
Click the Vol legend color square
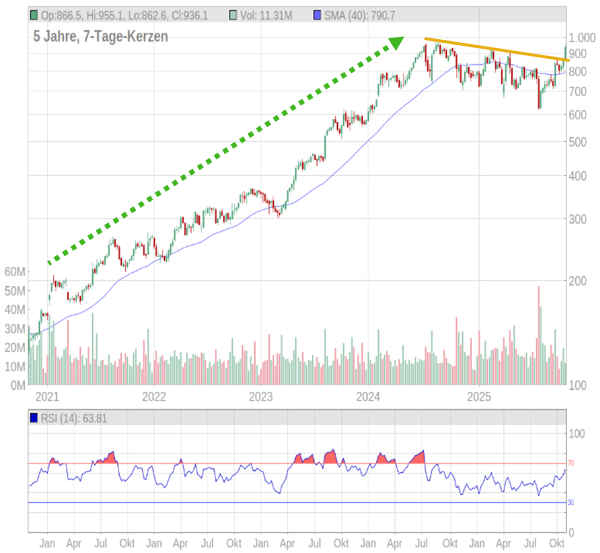click(x=233, y=16)
